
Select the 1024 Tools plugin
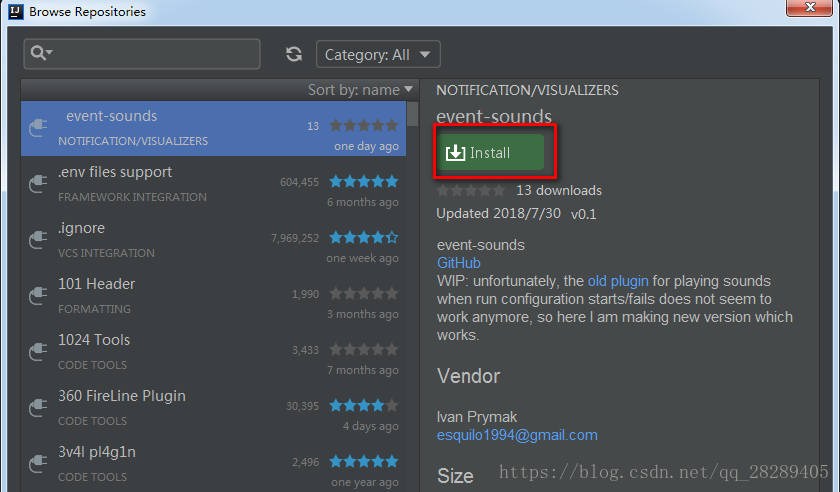[x=213, y=353]
